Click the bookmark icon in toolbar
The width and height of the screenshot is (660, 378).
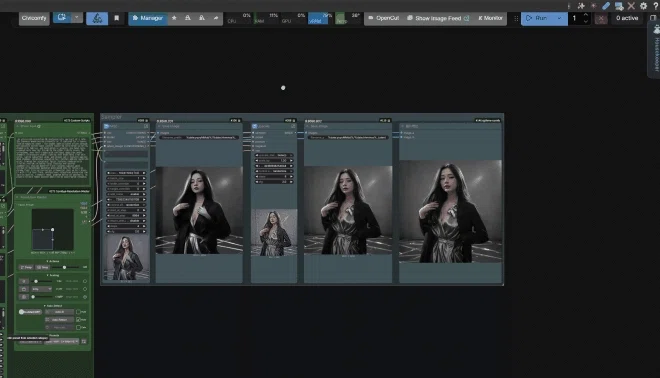[x=117, y=18]
